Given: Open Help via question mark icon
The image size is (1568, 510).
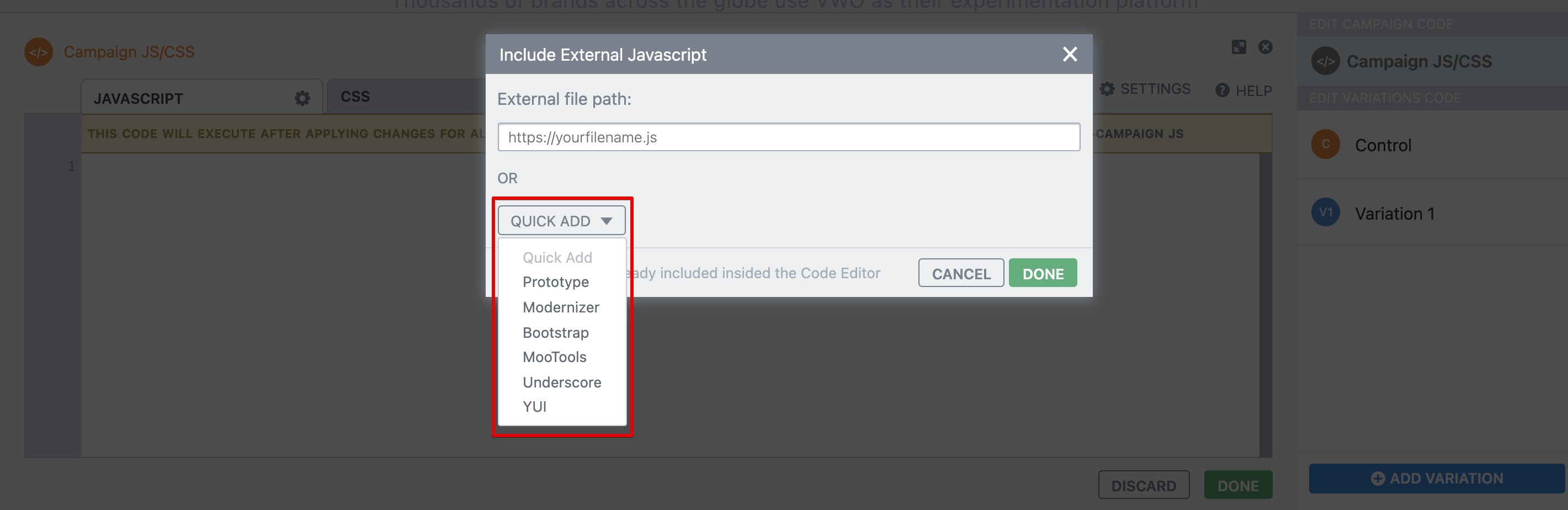Looking at the screenshot, I should tap(1221, 91).
